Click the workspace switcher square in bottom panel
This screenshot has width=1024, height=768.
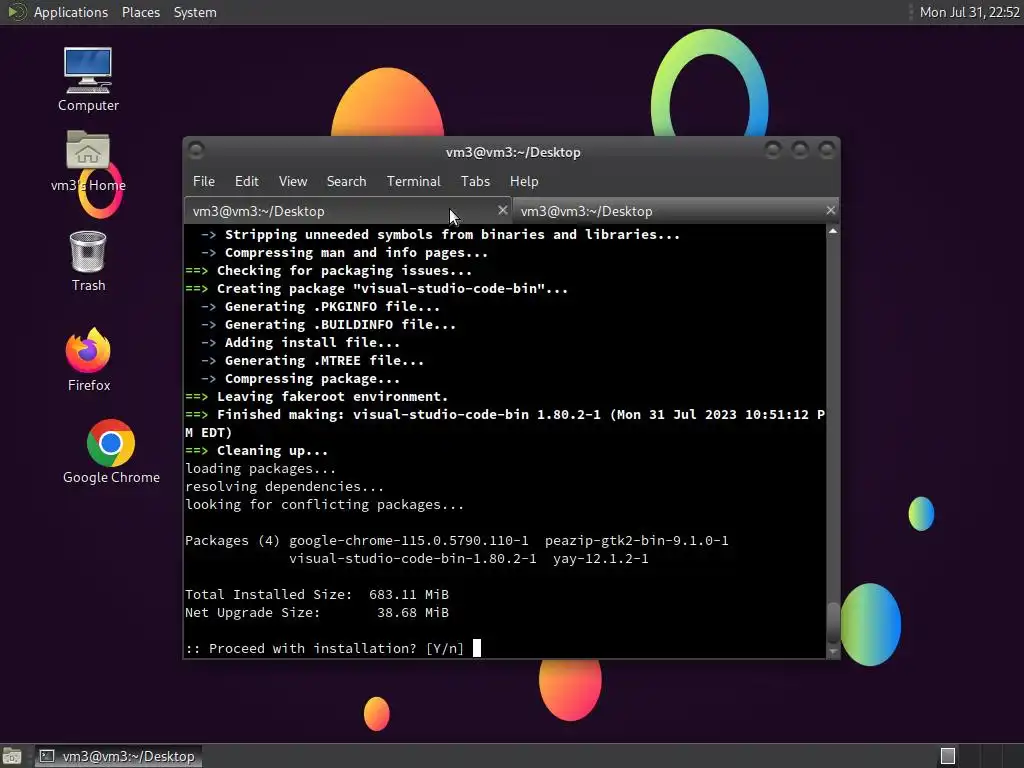pos(948,756)
